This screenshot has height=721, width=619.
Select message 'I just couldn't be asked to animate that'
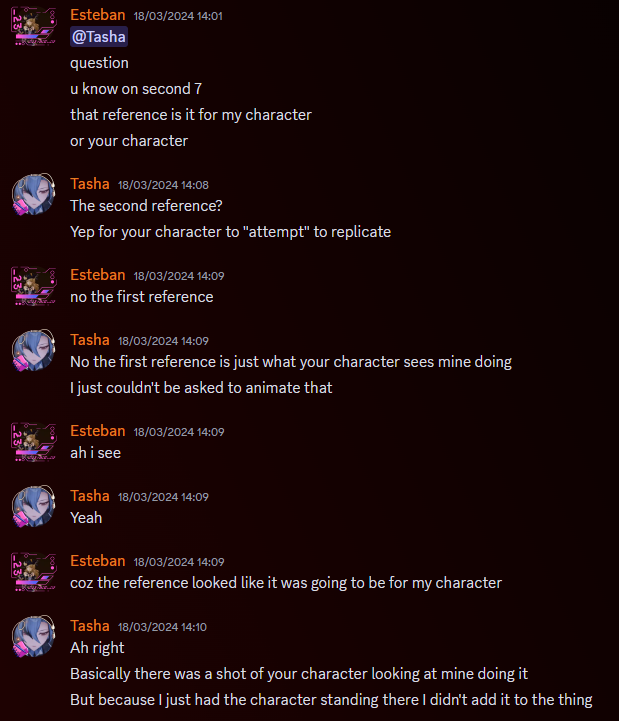click(201, 388)
